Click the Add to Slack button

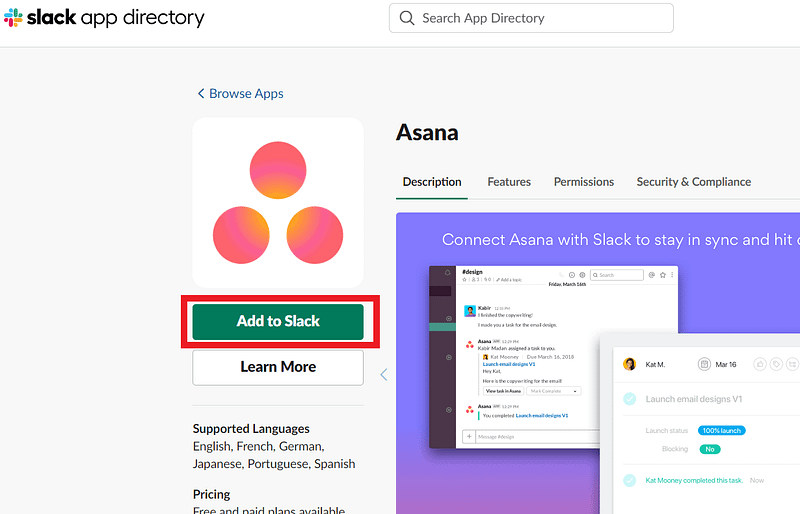tap(278, 322)
